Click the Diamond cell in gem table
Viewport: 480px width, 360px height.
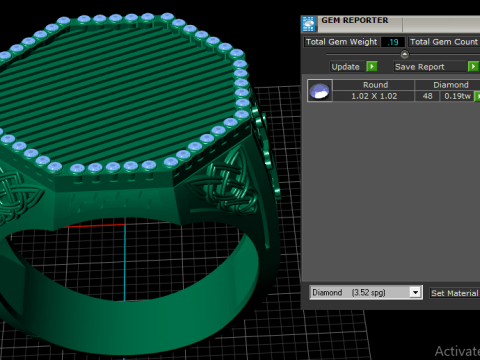point(448,85)
